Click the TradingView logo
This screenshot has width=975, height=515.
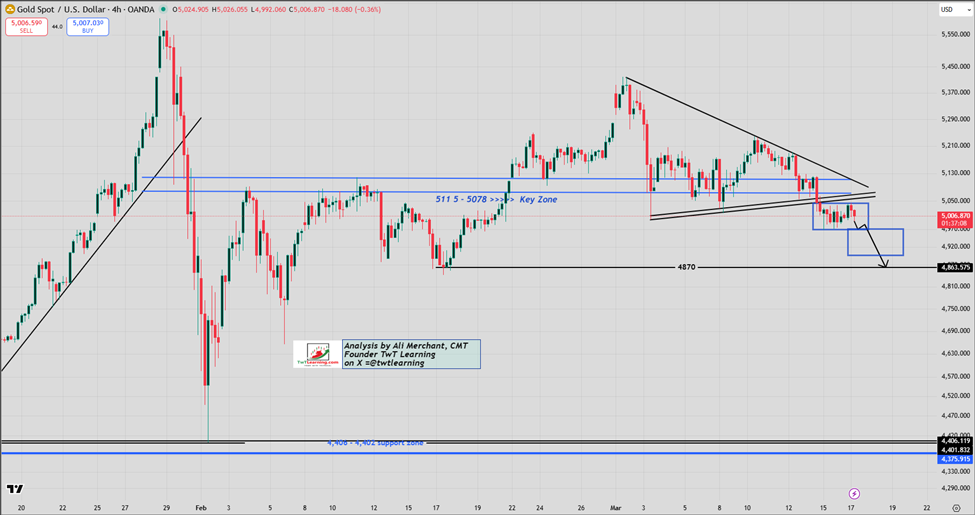[15, 489]
